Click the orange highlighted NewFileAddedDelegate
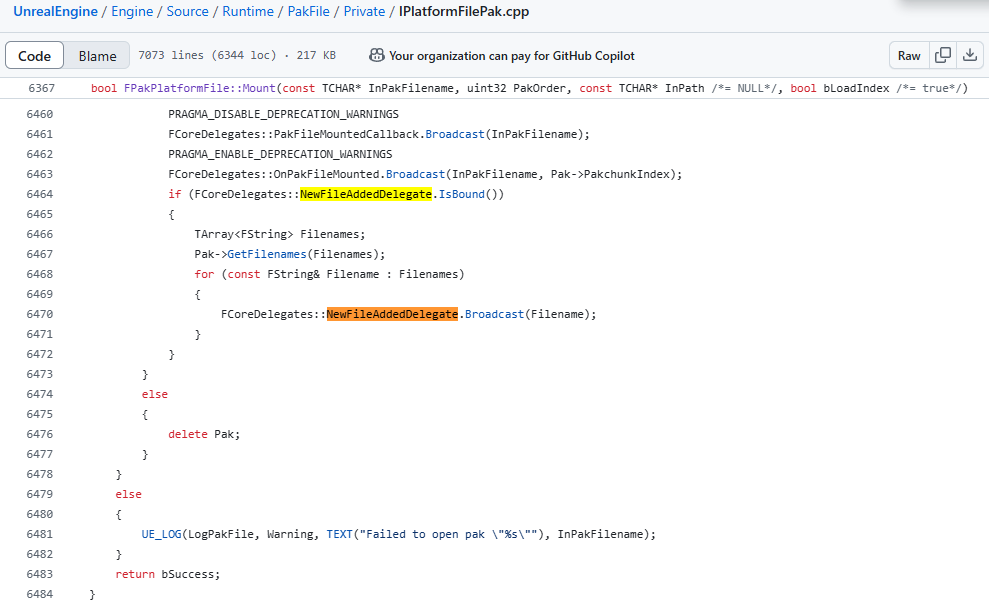Screen dimensions: 989x605 point(392,314)
